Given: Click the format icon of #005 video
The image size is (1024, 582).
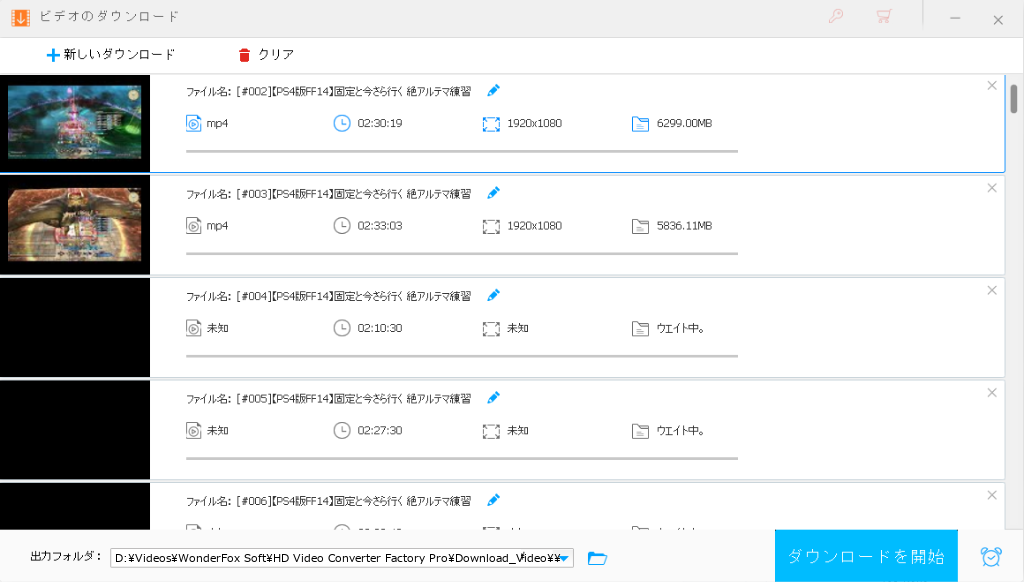Looking at the screenshot, I should (193, 430).
